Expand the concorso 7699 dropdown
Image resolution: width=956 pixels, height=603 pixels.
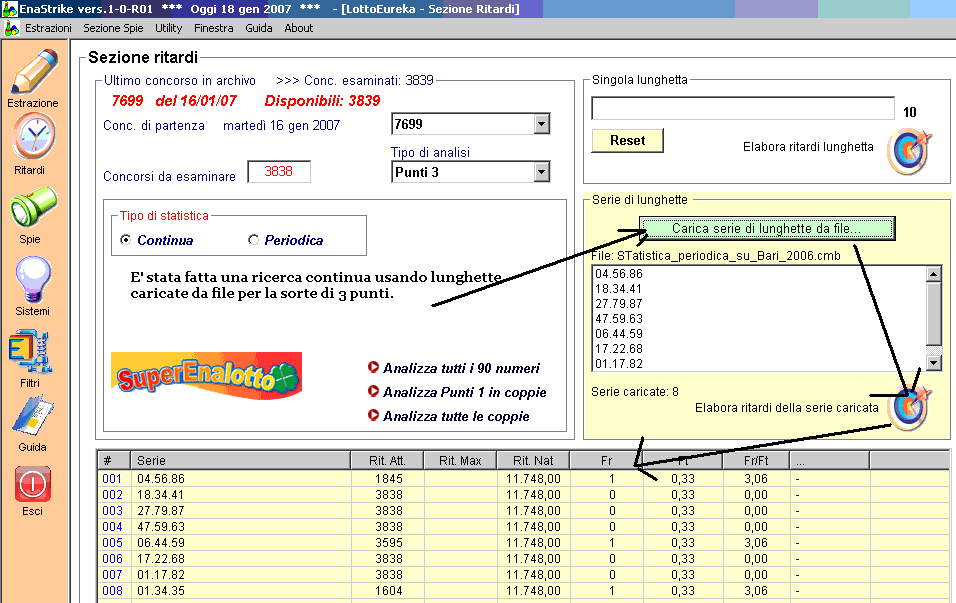click(x=541, y=124)
